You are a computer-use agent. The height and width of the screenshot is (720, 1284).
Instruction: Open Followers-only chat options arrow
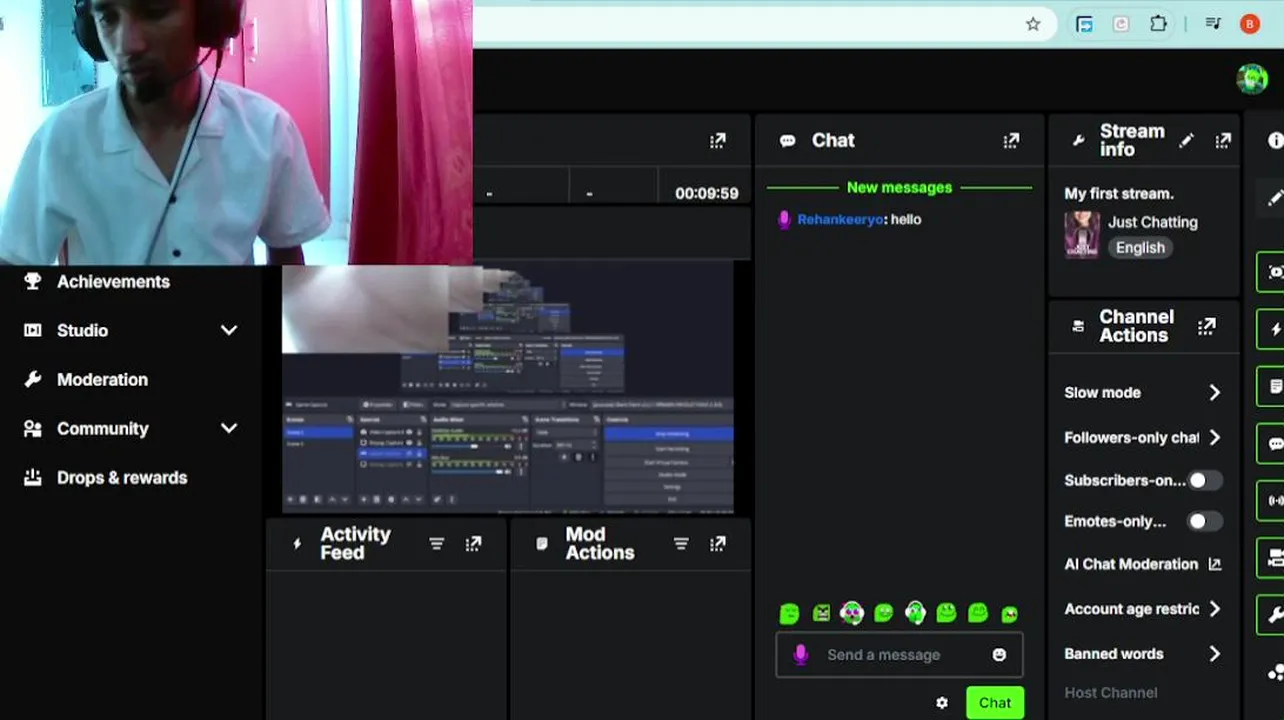1214,437
